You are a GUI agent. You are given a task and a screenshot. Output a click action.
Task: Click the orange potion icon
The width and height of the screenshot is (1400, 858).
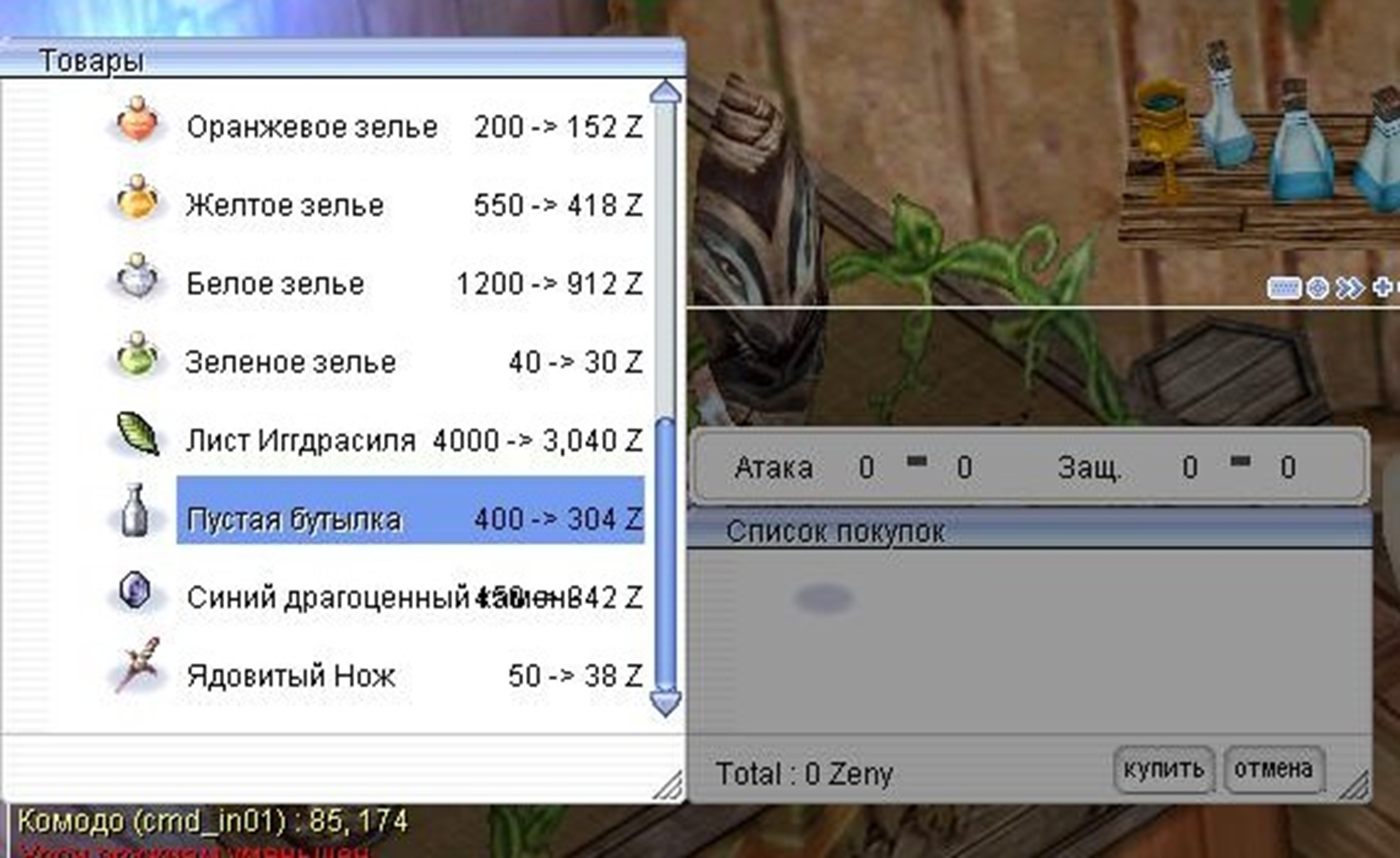[137, 121]
